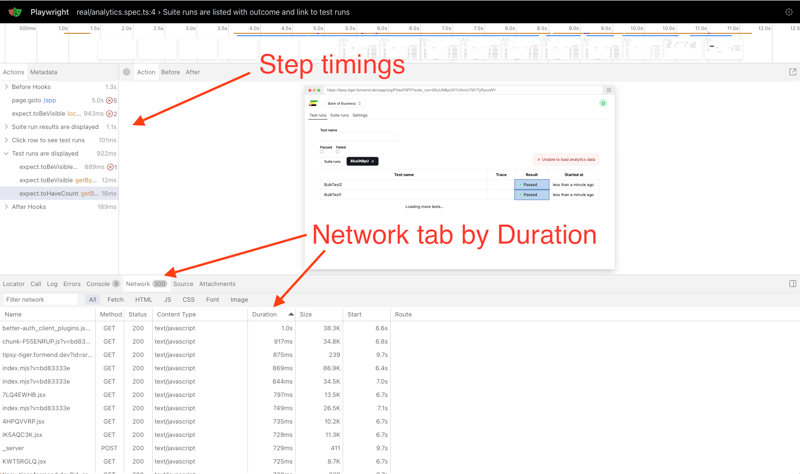Expand Click row to see test runs

6,140
